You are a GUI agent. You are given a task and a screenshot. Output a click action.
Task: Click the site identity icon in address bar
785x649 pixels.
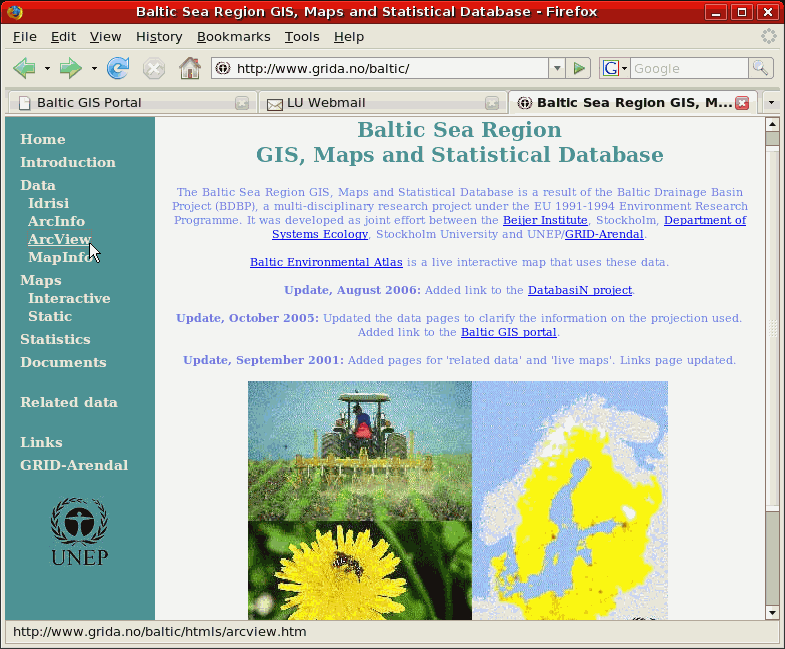tap(223, 68)
